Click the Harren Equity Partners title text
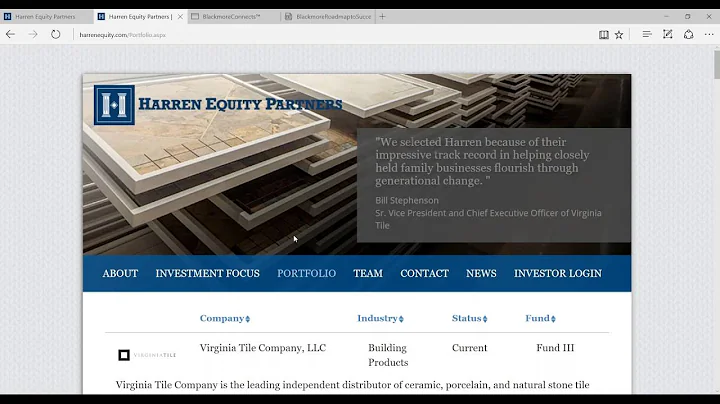 pyautogui.click(x=240, y=104)
